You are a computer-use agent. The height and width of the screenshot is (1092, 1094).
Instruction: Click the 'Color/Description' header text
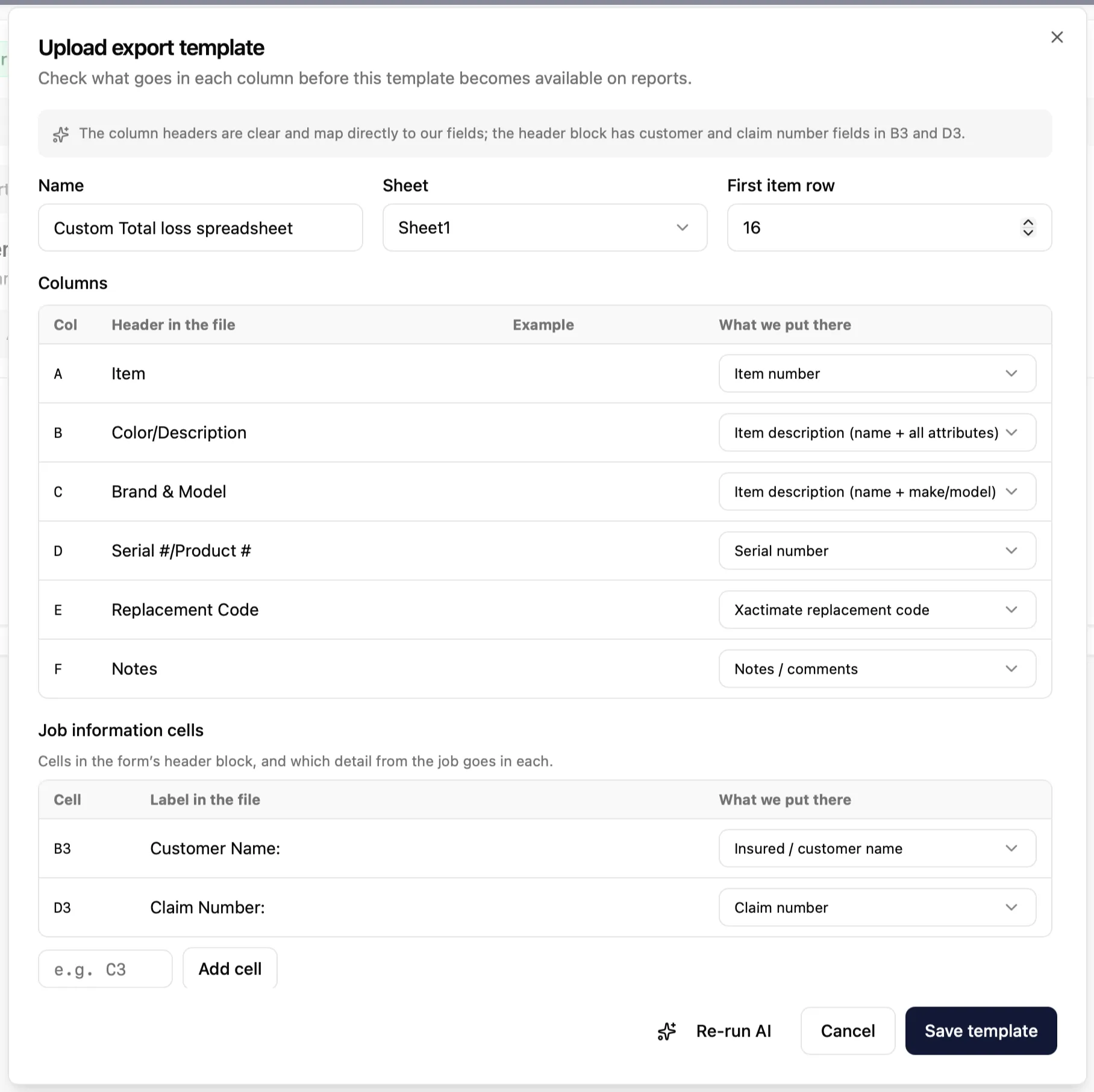179,433
